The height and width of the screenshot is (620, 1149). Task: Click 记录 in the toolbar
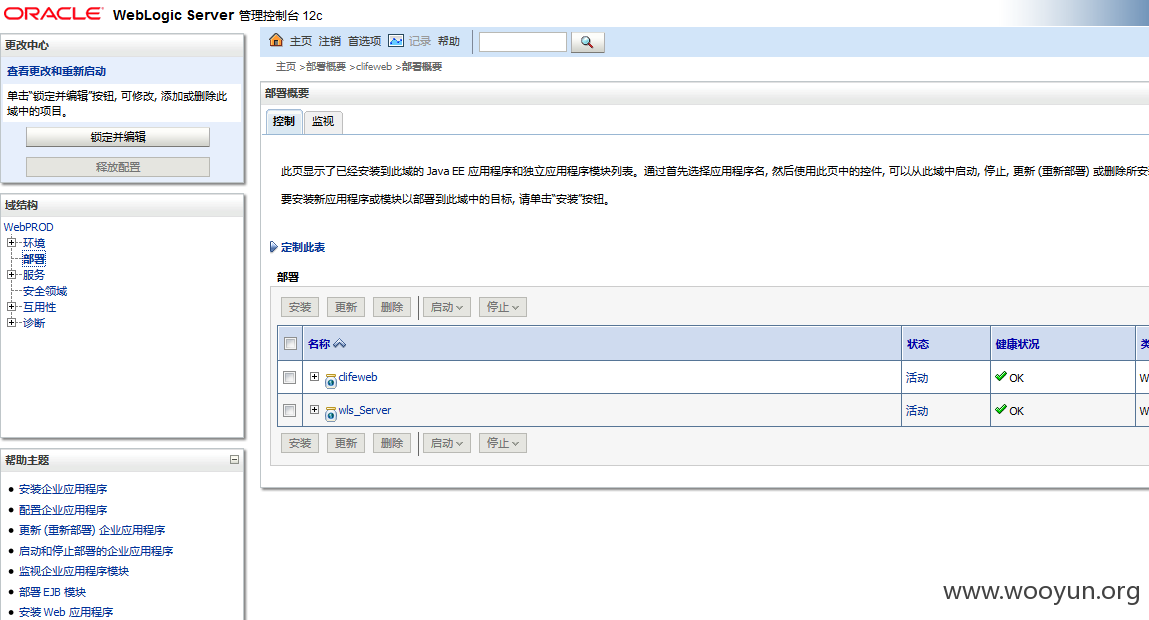tap(420, 41)
